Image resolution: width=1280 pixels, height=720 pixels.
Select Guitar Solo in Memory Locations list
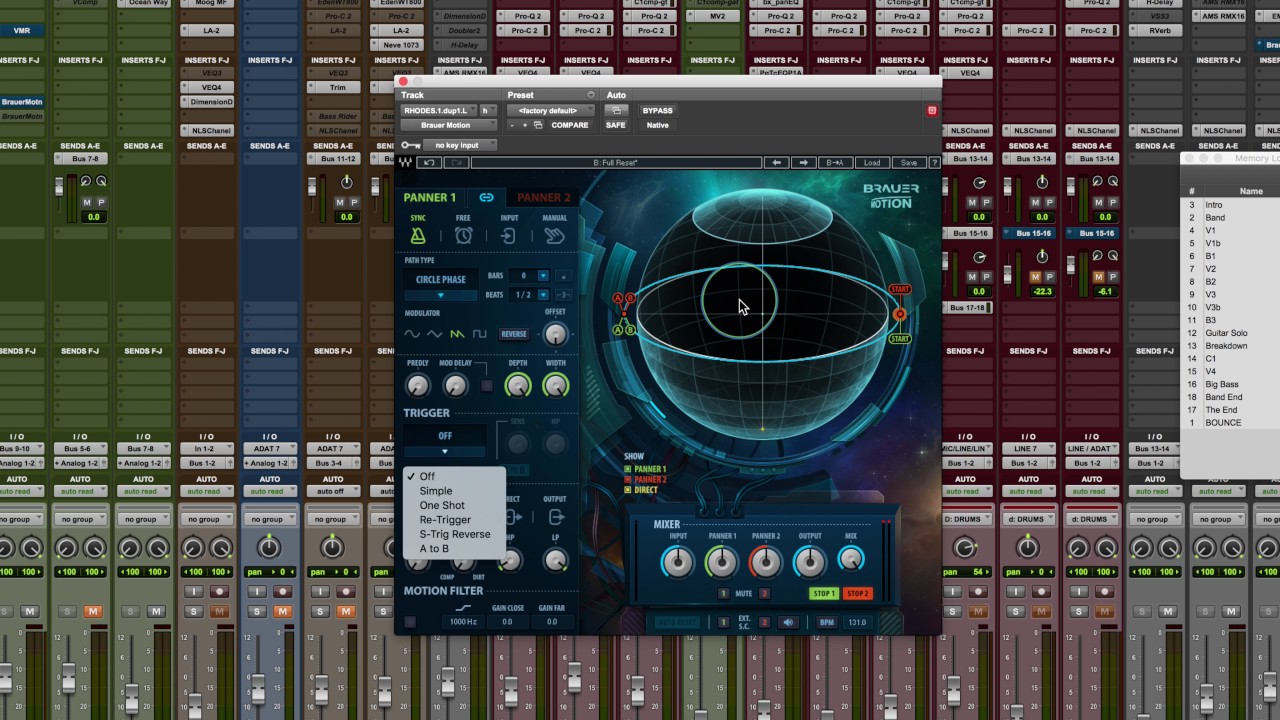1225,333
